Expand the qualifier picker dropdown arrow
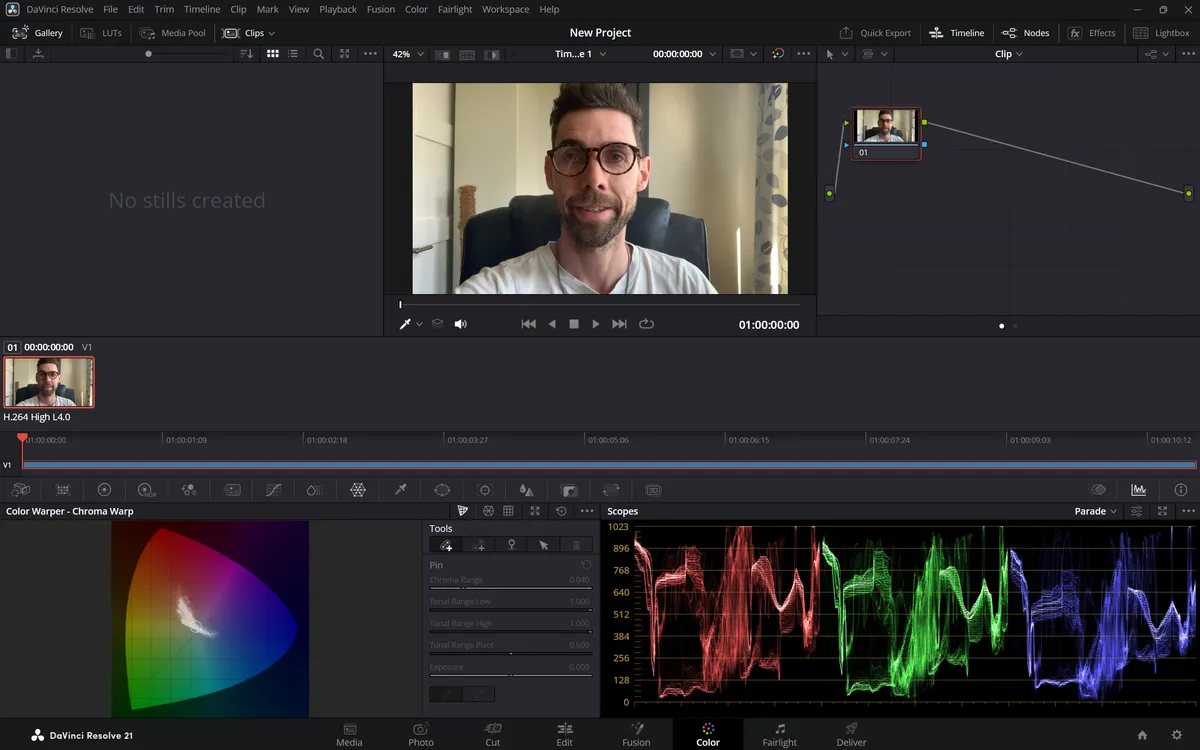Viewport: 1200px width, 750px height. [x=419, y=324]
